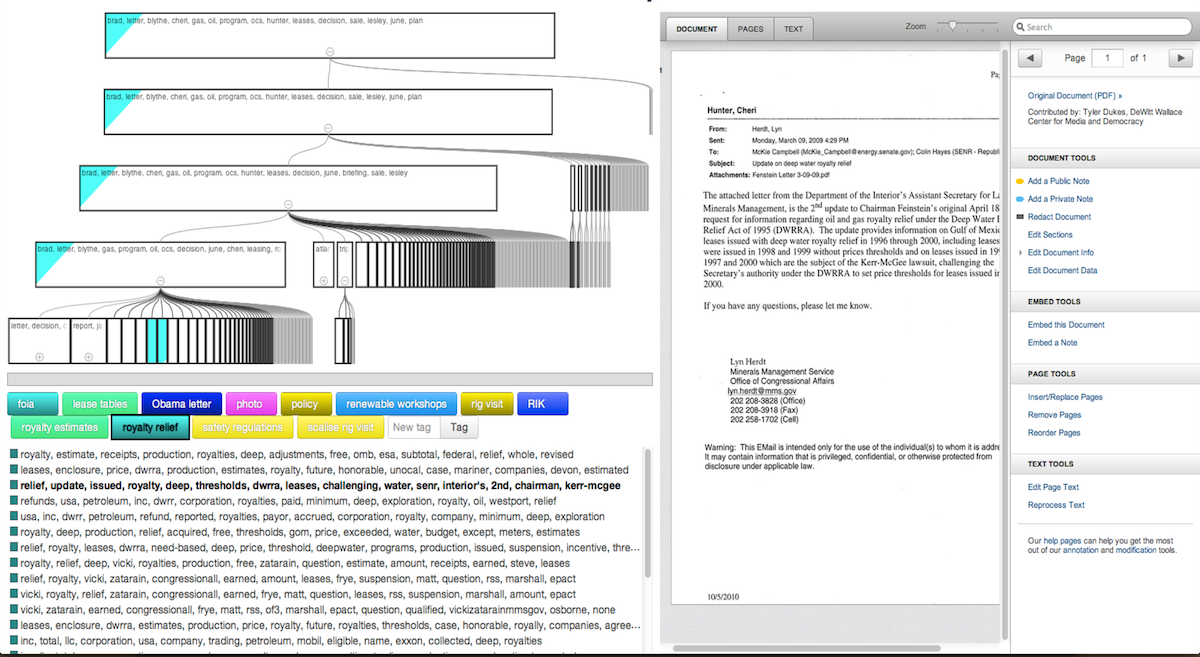Select the policy tag

pyautogui.click(x=305, y=404)
